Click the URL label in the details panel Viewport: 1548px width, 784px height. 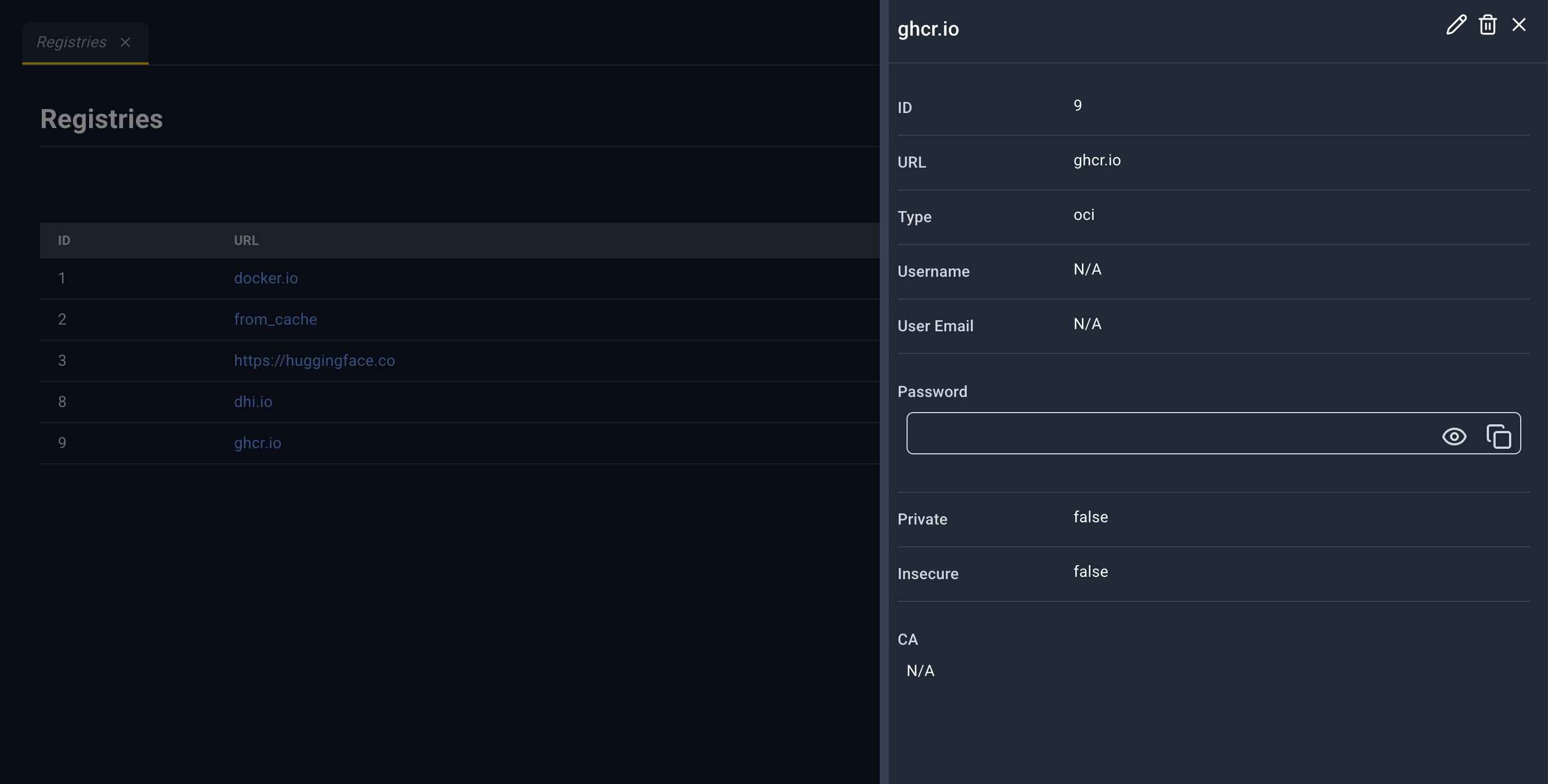(912, 162)
